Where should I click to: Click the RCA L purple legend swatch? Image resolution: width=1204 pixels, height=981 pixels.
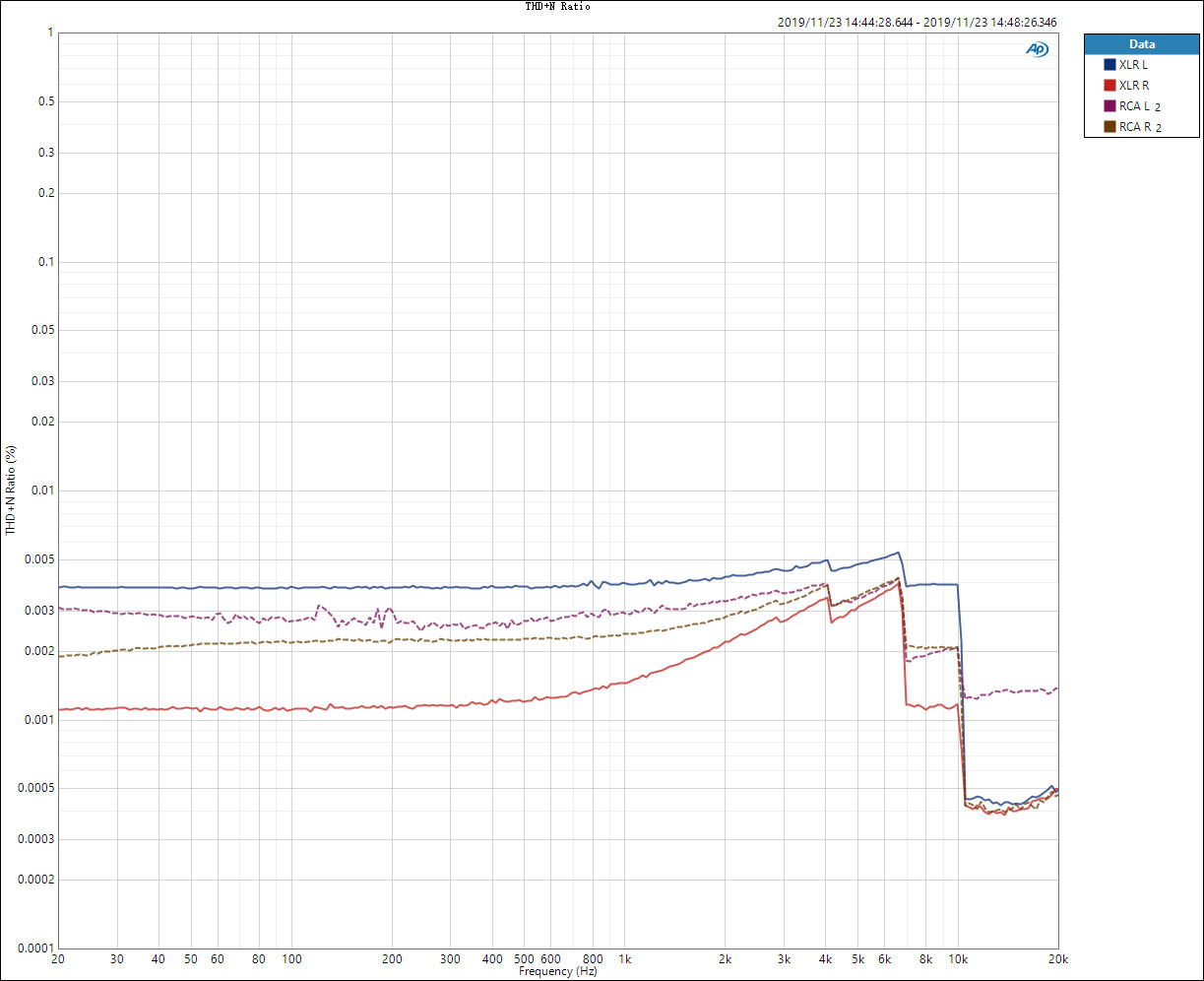(x=1109, y=105)
